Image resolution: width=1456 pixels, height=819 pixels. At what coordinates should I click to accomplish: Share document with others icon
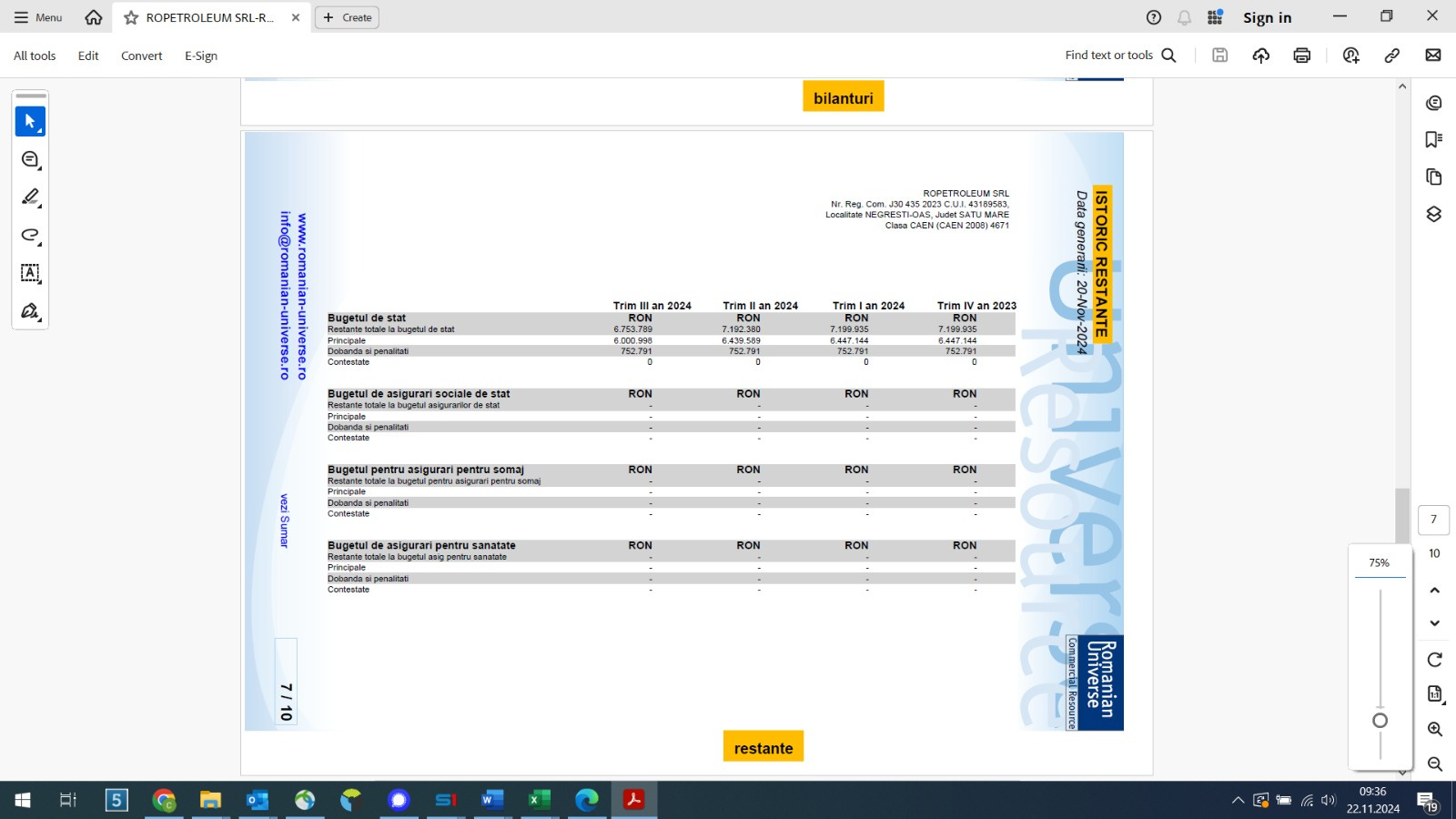1351,56
